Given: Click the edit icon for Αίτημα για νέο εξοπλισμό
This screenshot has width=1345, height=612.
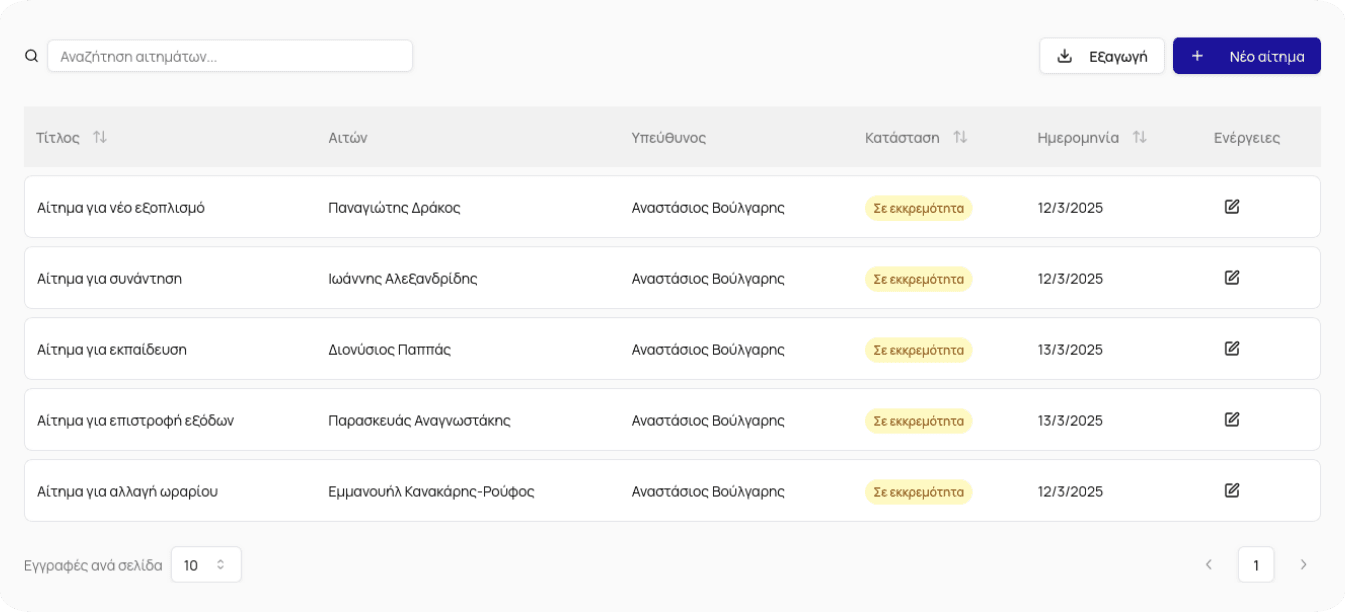Looking at the screenshot, I should point(1232,207).
